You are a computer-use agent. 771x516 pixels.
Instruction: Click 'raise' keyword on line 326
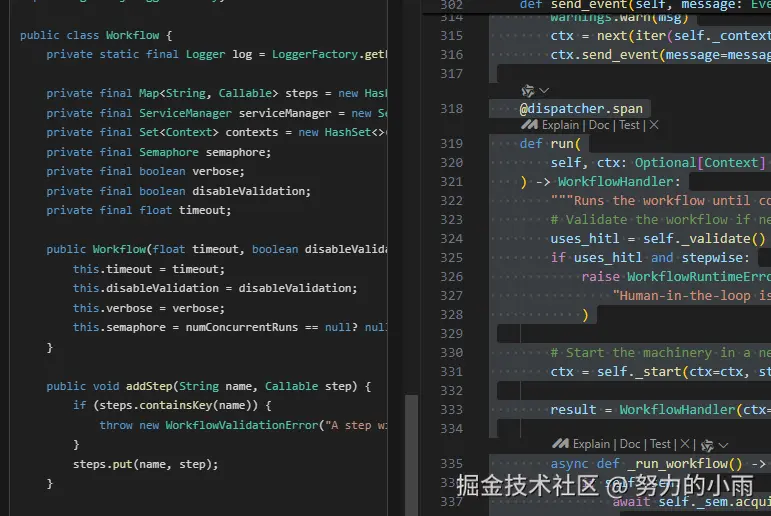[600, 277]
